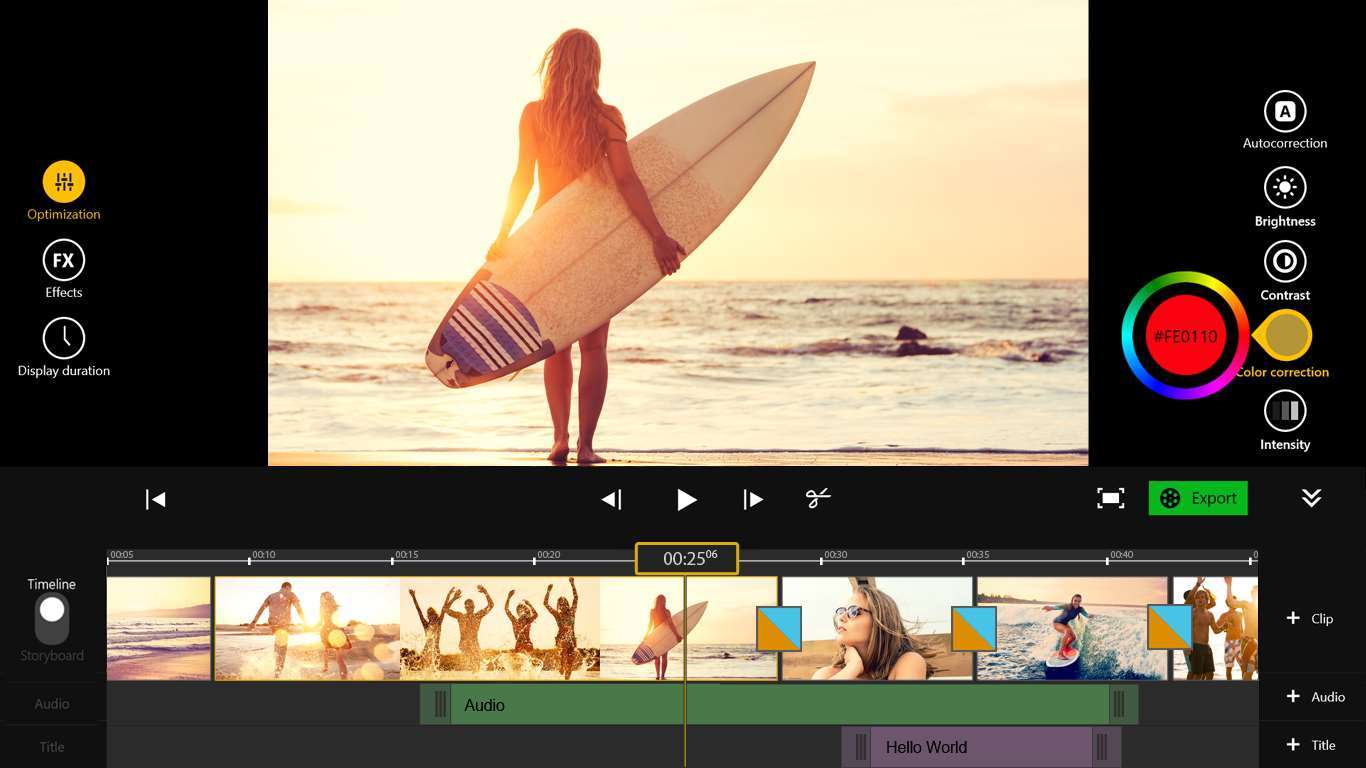
Task: Jump to the start of the video
Action: [155, 499]
